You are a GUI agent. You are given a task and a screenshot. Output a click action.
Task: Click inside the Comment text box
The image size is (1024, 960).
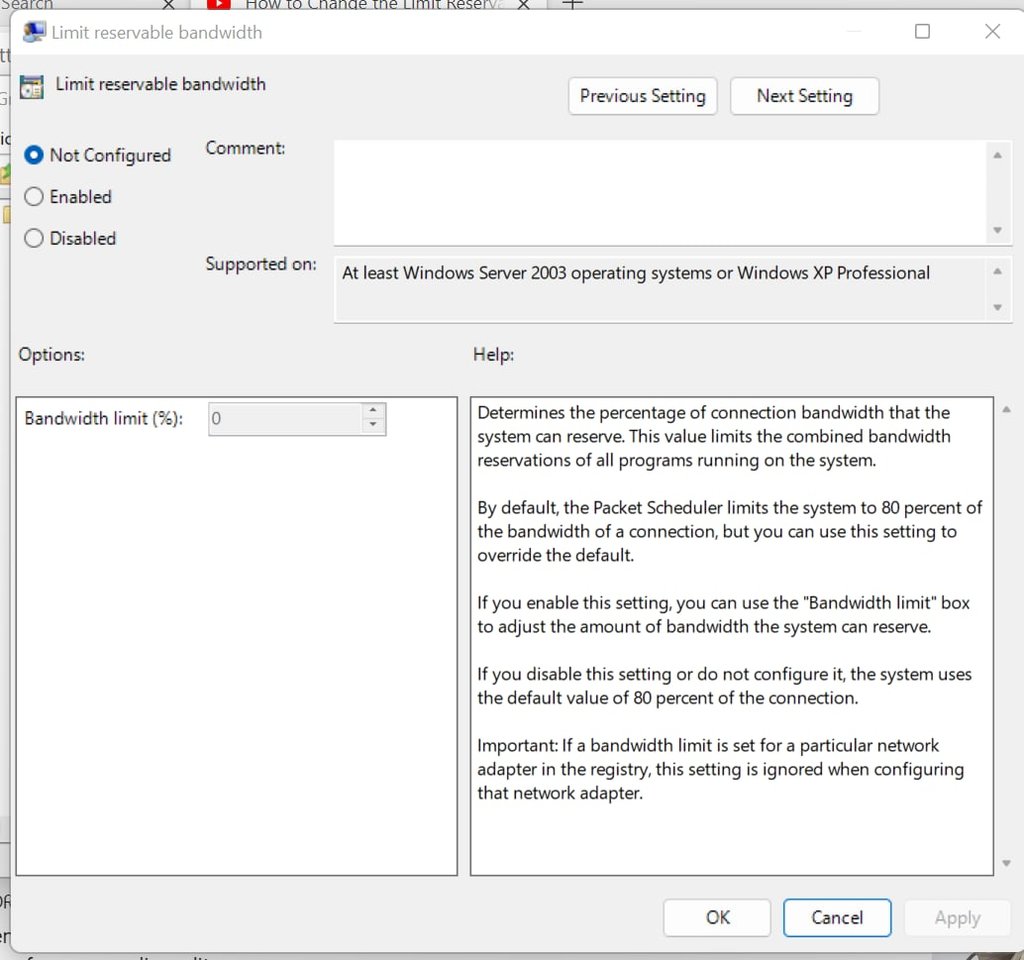click(x=660, y=192)
